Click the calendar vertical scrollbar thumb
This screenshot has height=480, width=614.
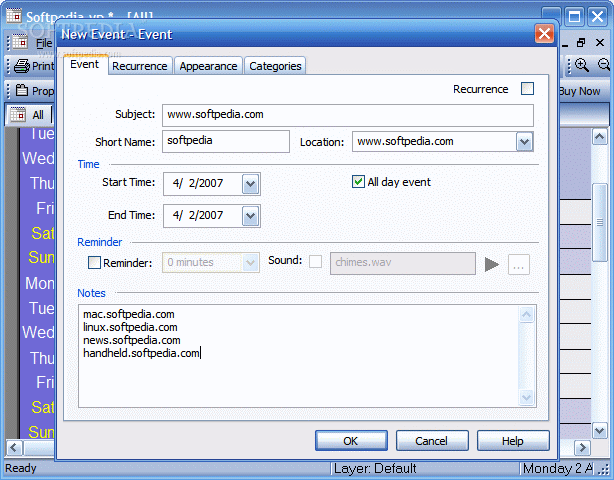point(600,222)
